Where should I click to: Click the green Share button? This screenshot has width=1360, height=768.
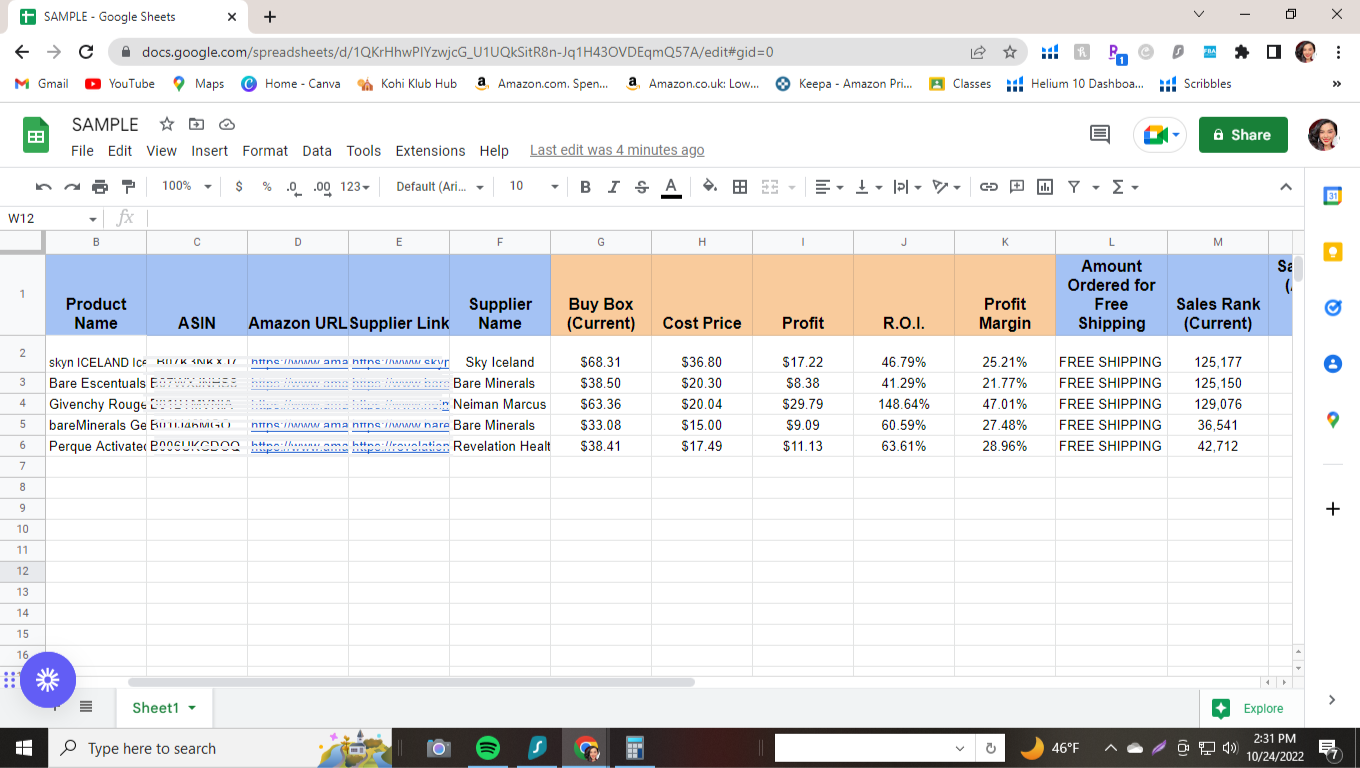pos(1243,135)
